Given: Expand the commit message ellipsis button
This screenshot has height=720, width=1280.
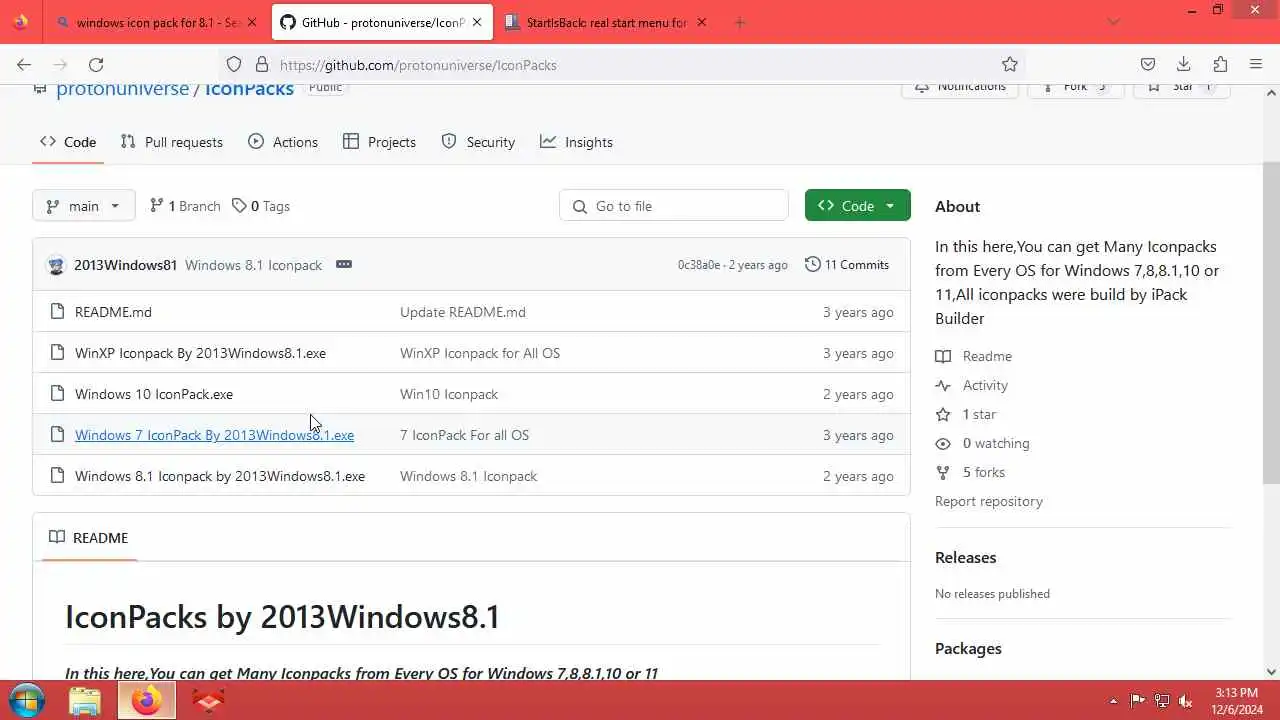Looking at the screenshot, I should 344,264.
